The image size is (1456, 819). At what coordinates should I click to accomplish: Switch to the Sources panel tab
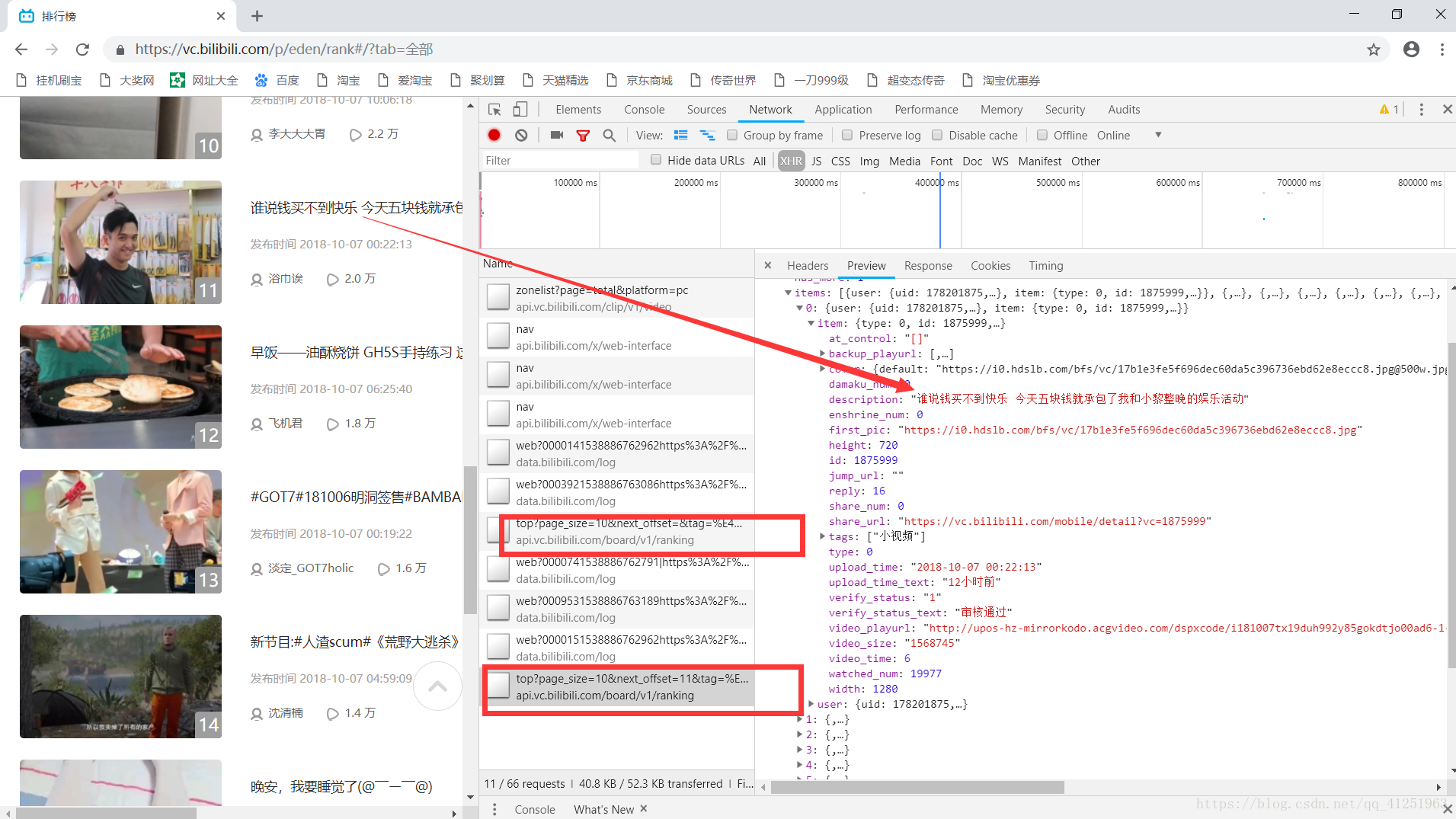[706, 110]
